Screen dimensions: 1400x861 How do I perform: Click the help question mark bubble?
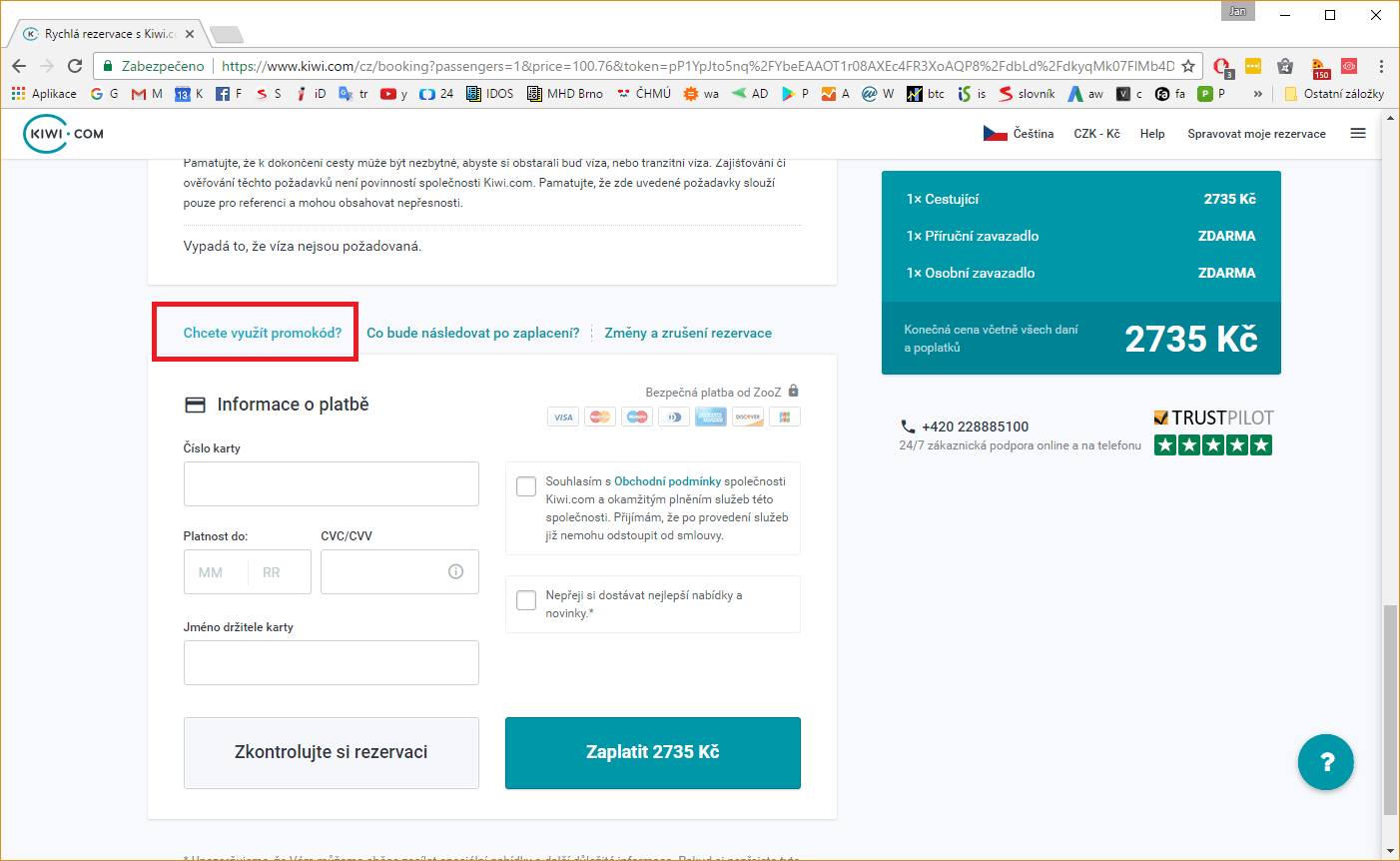click(x=1325, y=762)
